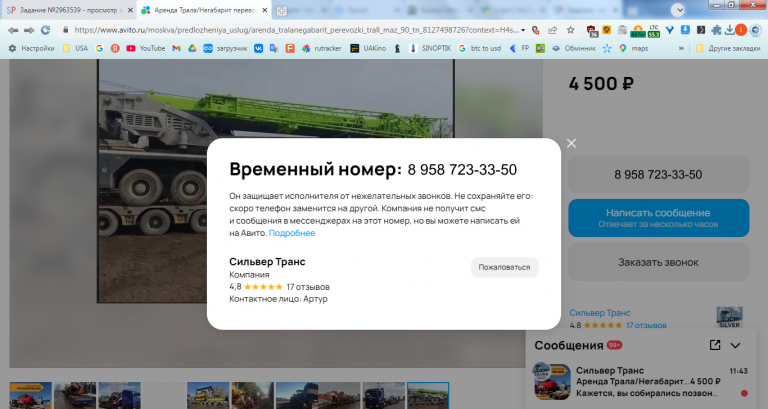This screenshot has width=768, height=409.
Task: Click Написать сообщение button
Action: 658,218
